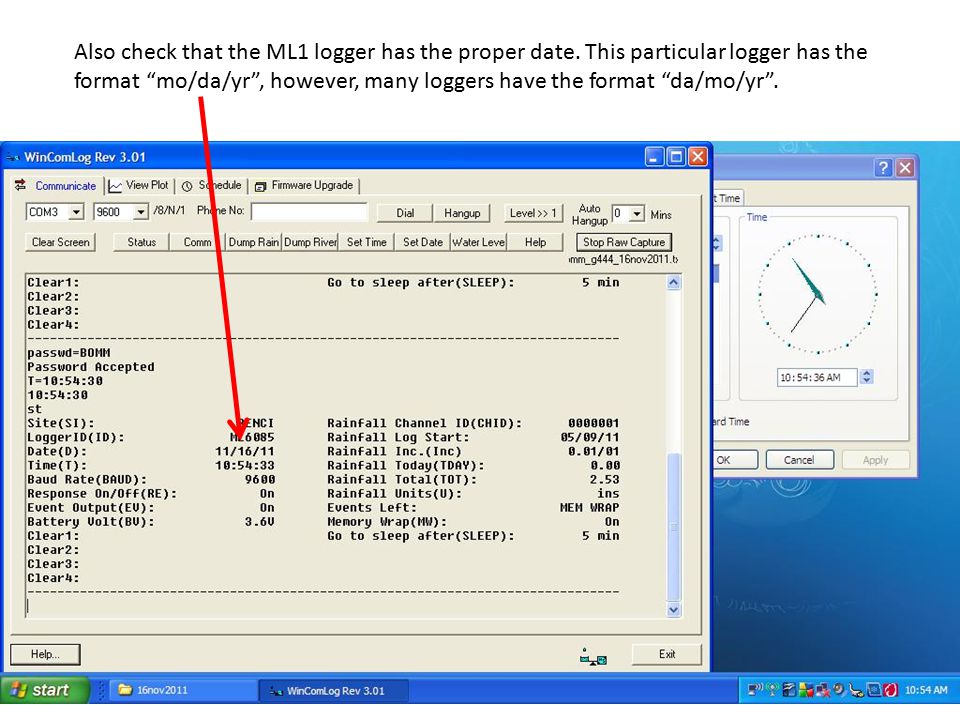Screen dimensions: 960x720
Task: Click terminal scrollbar down arrow
Action: point(673,609)
